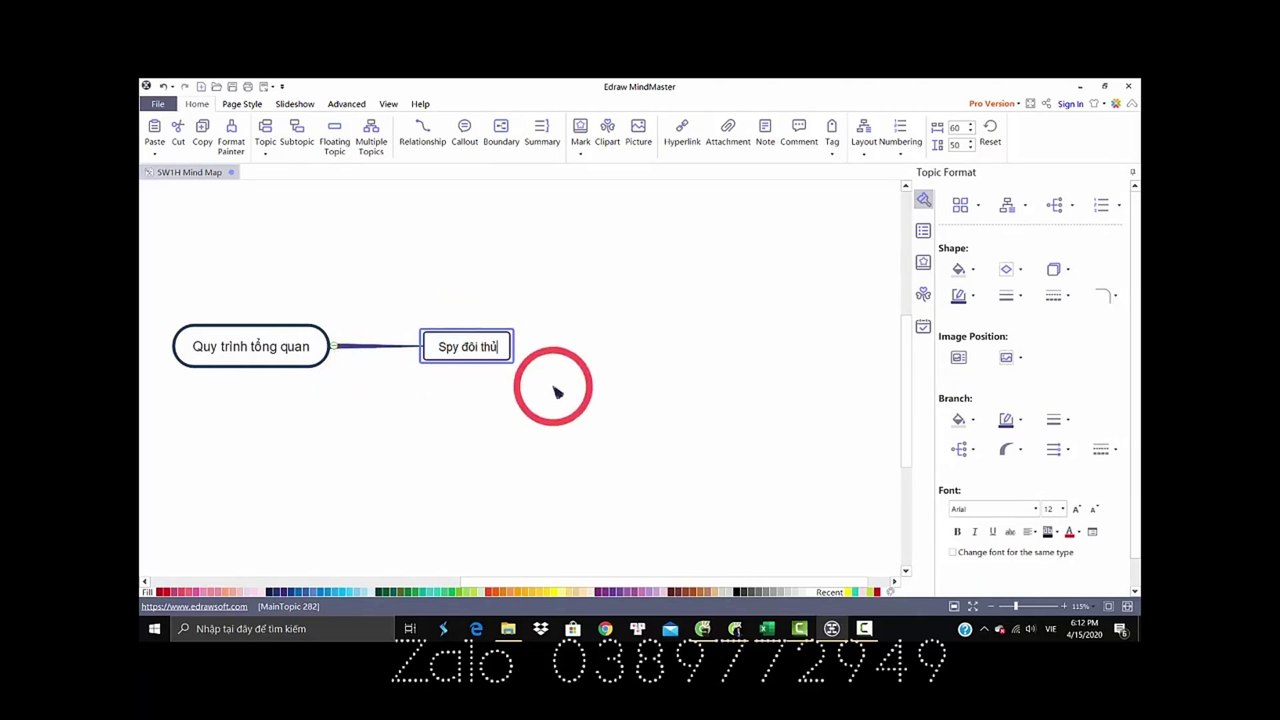1280x720 pixels.
Task: Open the File menu
Action: pos(158,104)
